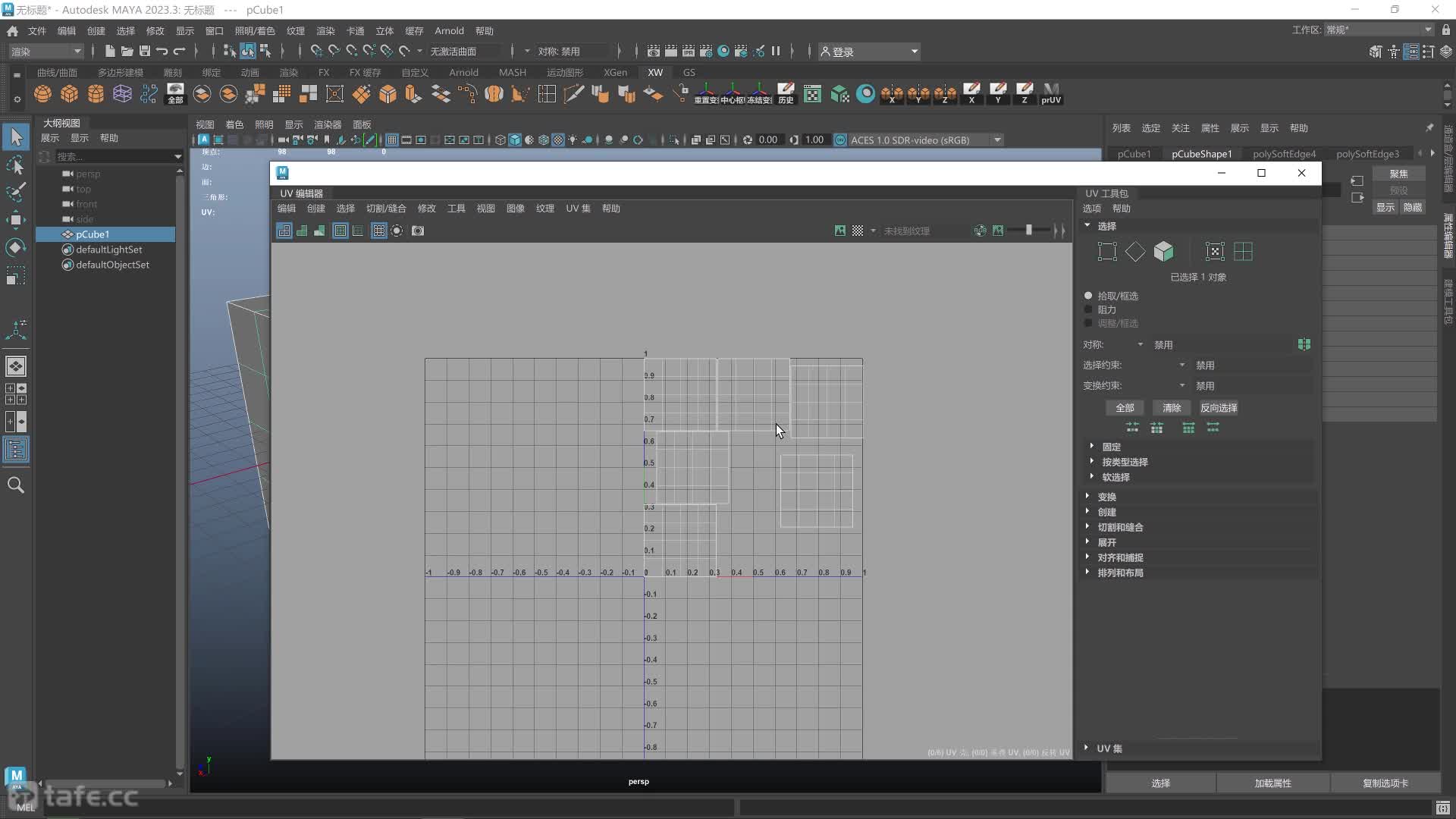
Task: Click the 复制选项卡 button
Action: pos(1385,783)
